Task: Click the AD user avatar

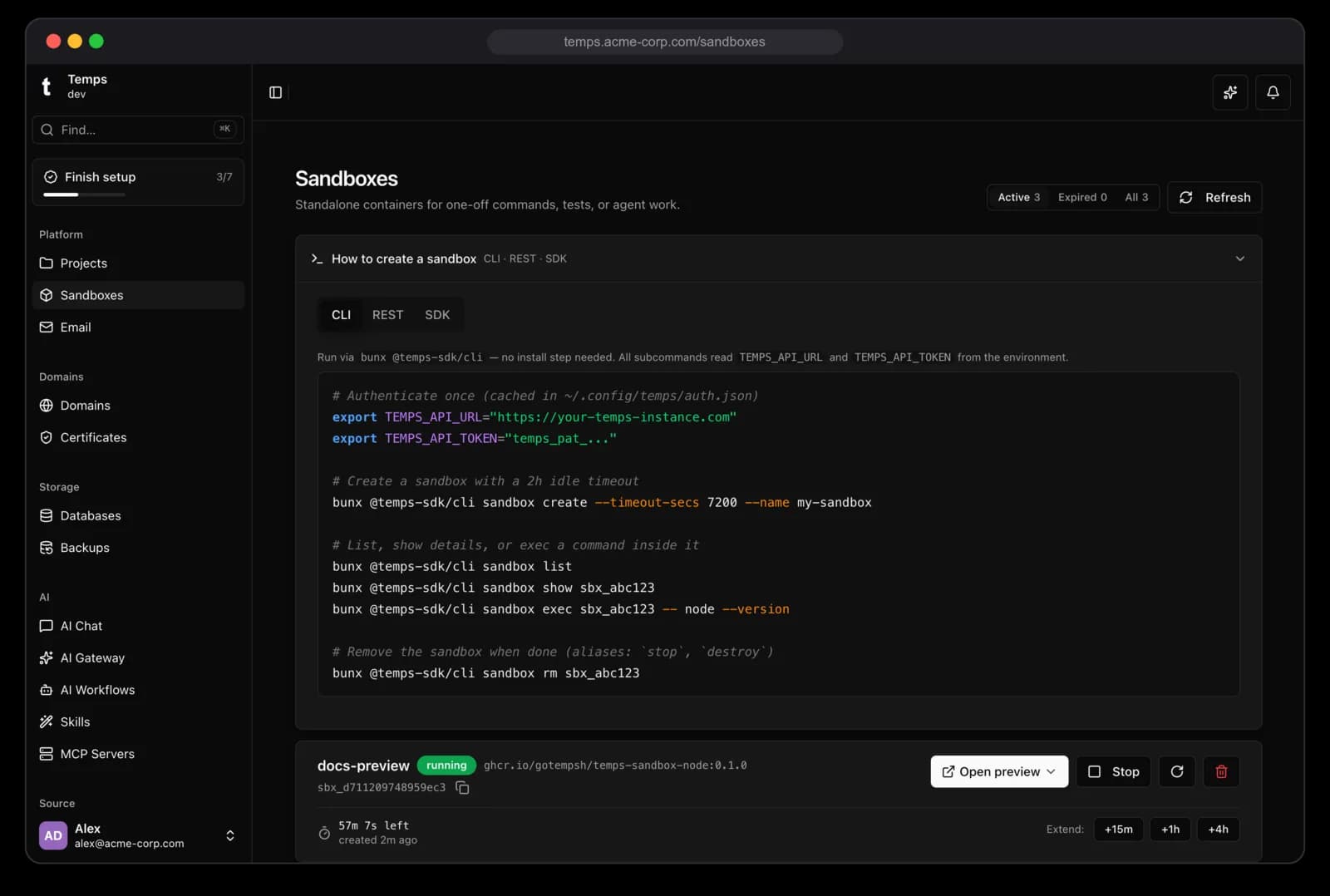Action: (x=53, y=835)
